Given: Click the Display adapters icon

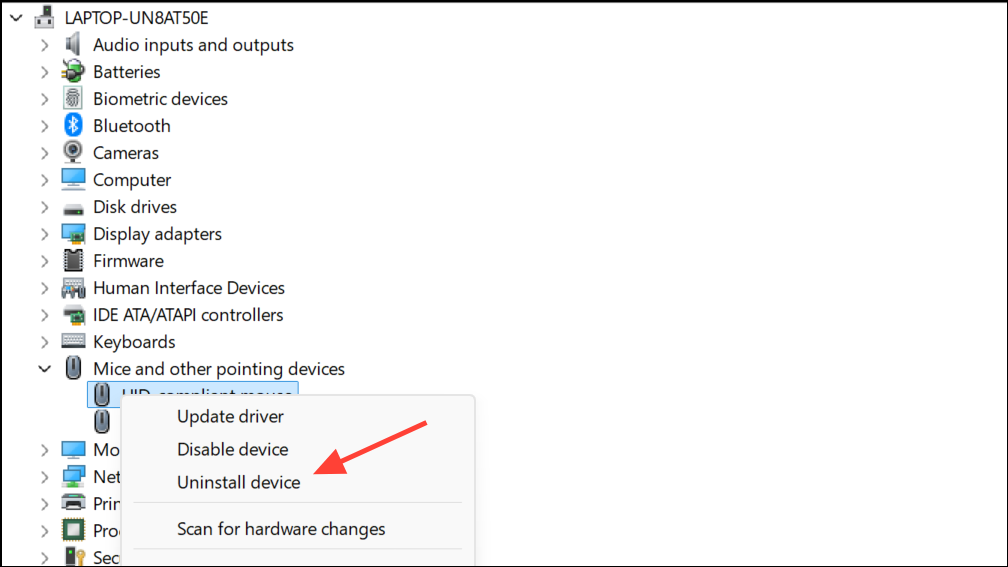Looking at the screenshot, I should point(73,234).
